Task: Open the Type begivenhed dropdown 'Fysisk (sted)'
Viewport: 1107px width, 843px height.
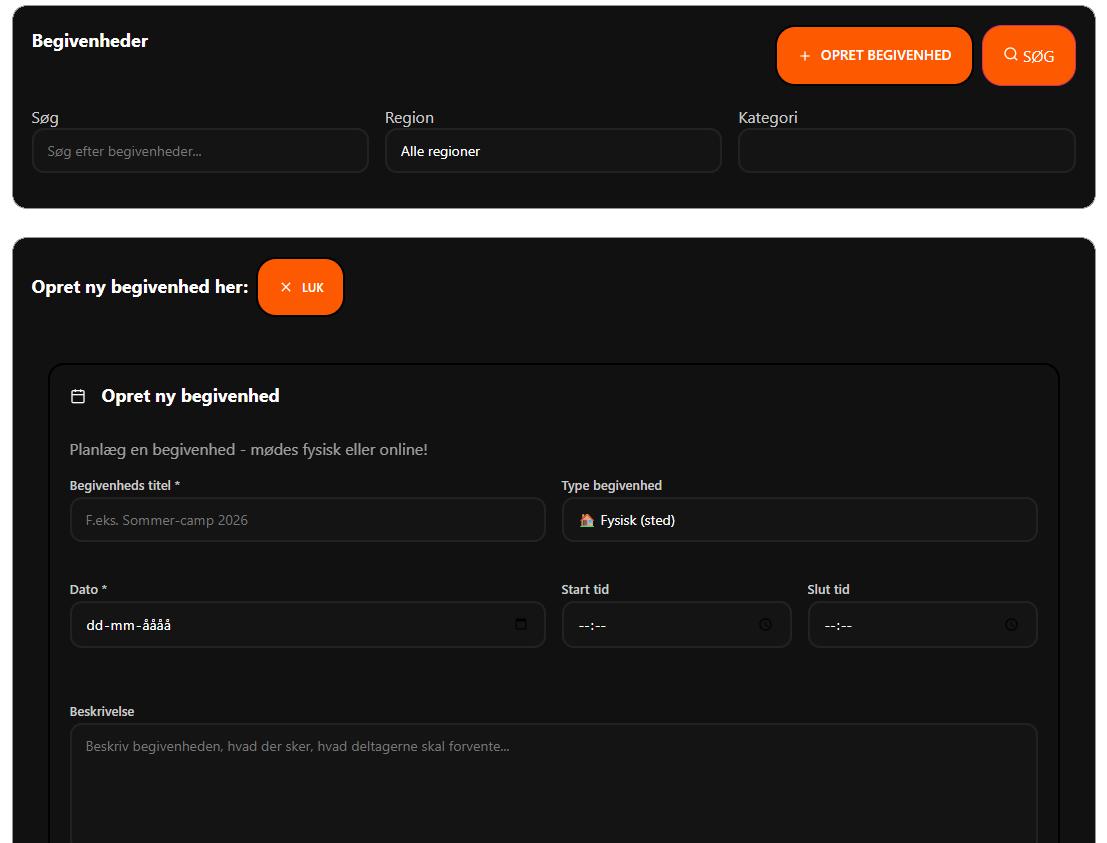Action: click(x=799, y=520)
